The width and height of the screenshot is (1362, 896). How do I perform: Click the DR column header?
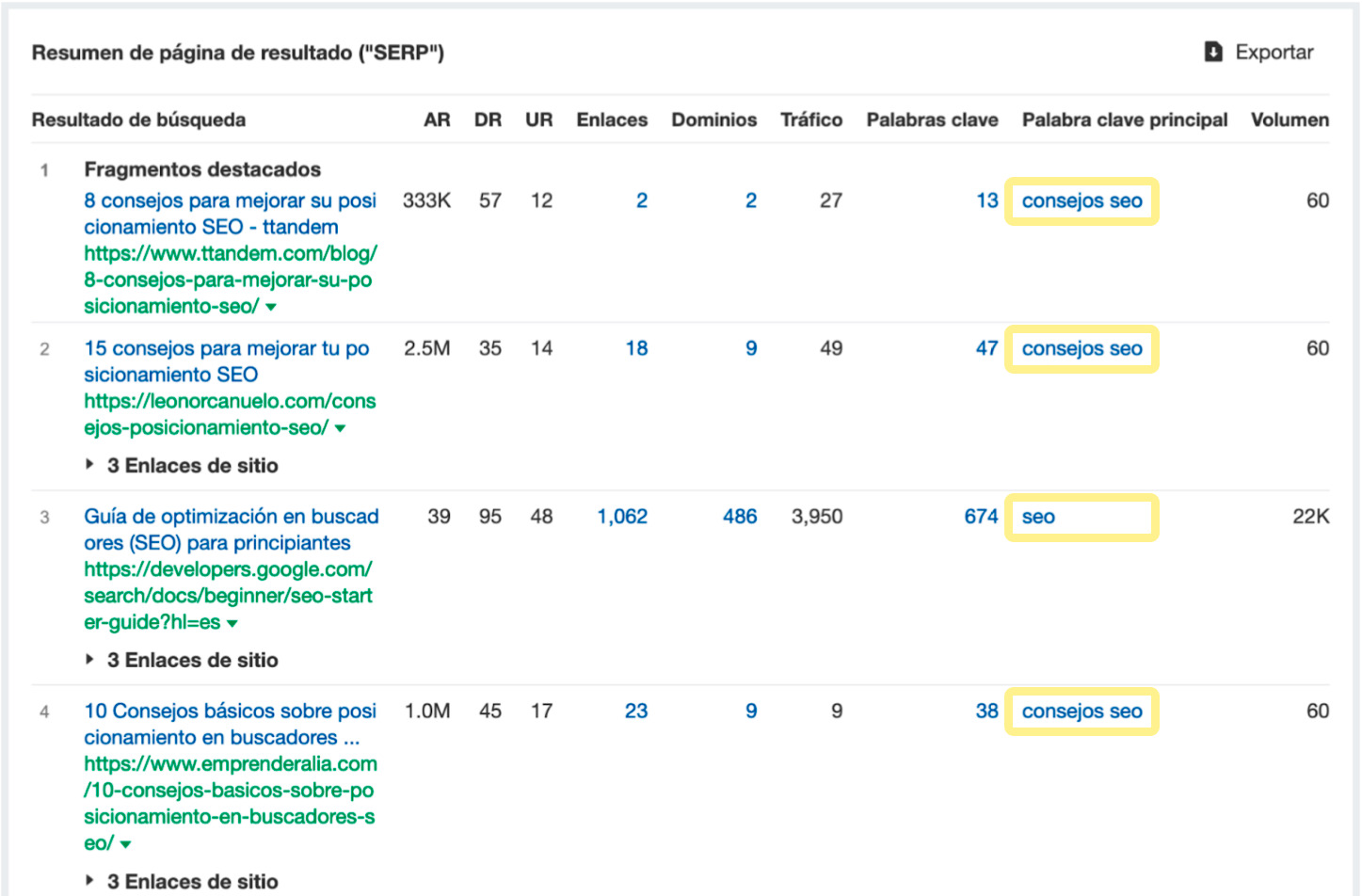(488, 120)
